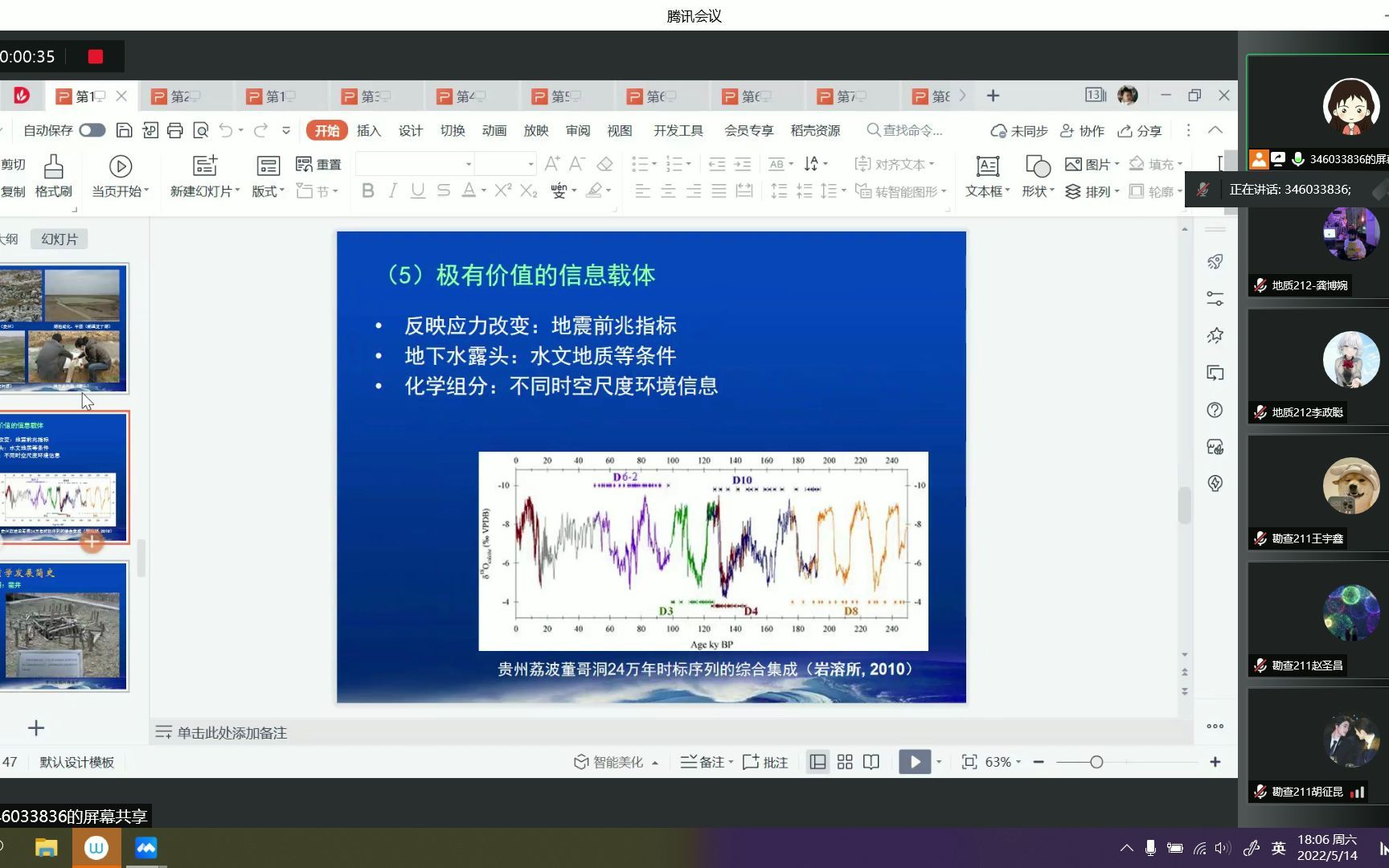The height and width of the screenshot is (868, 1389).
Task: Start slideshow from current slide (当页开始)
Action: pyautogui.click(x=121, y=166)
